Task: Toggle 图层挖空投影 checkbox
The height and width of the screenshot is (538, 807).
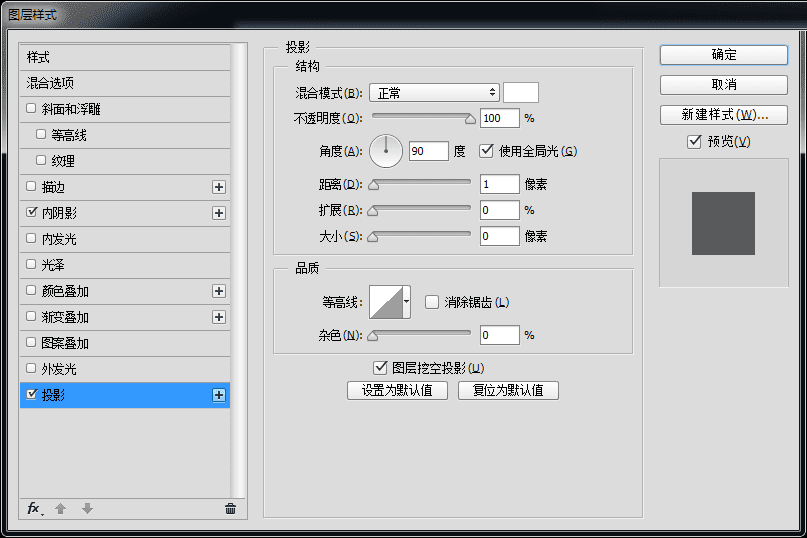Action: [x=380, y=368]
